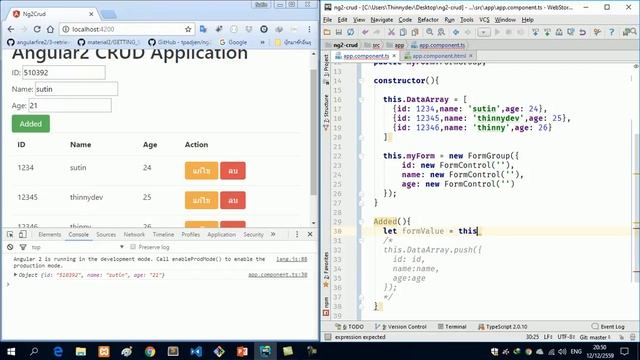Click the navigate Back arrow in WebStorm toolbar
The image size is (640, 360).
coord(456,32)
